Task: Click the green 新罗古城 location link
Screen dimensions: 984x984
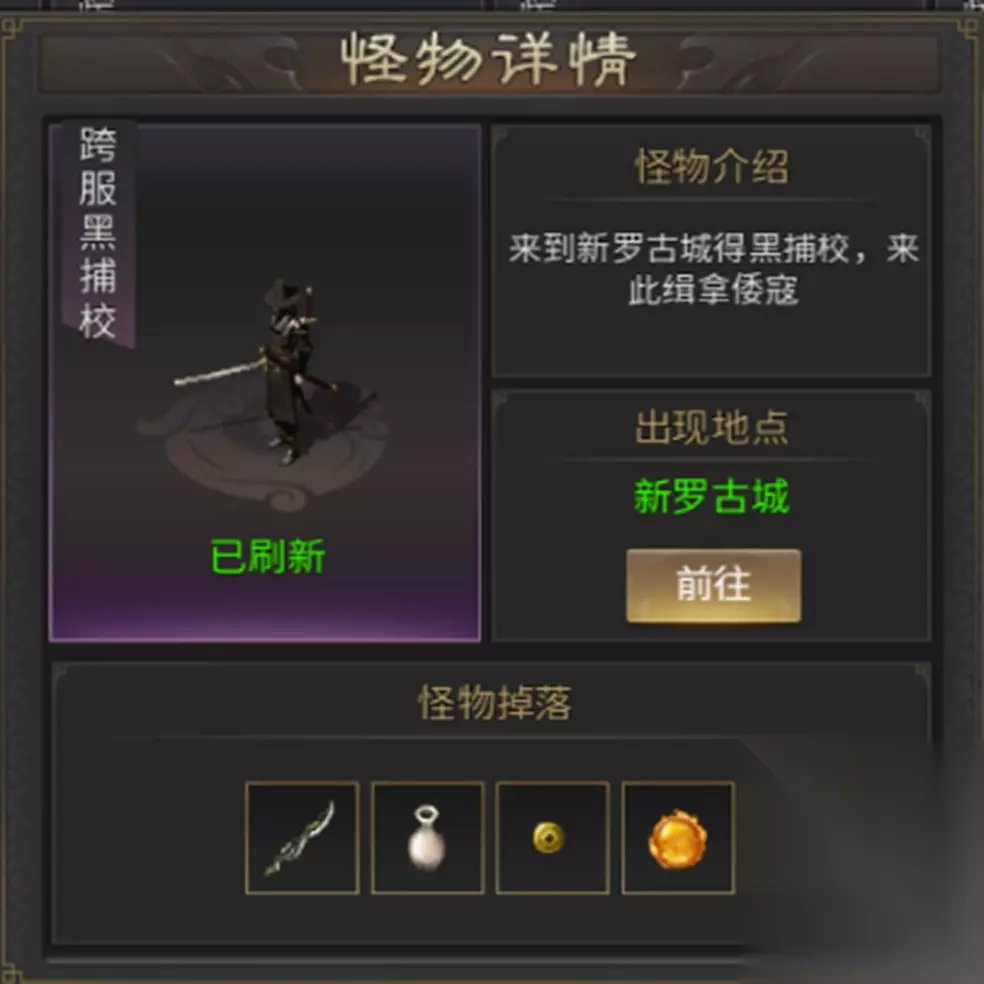Action: pyautogui.click(x=712, y=496)
